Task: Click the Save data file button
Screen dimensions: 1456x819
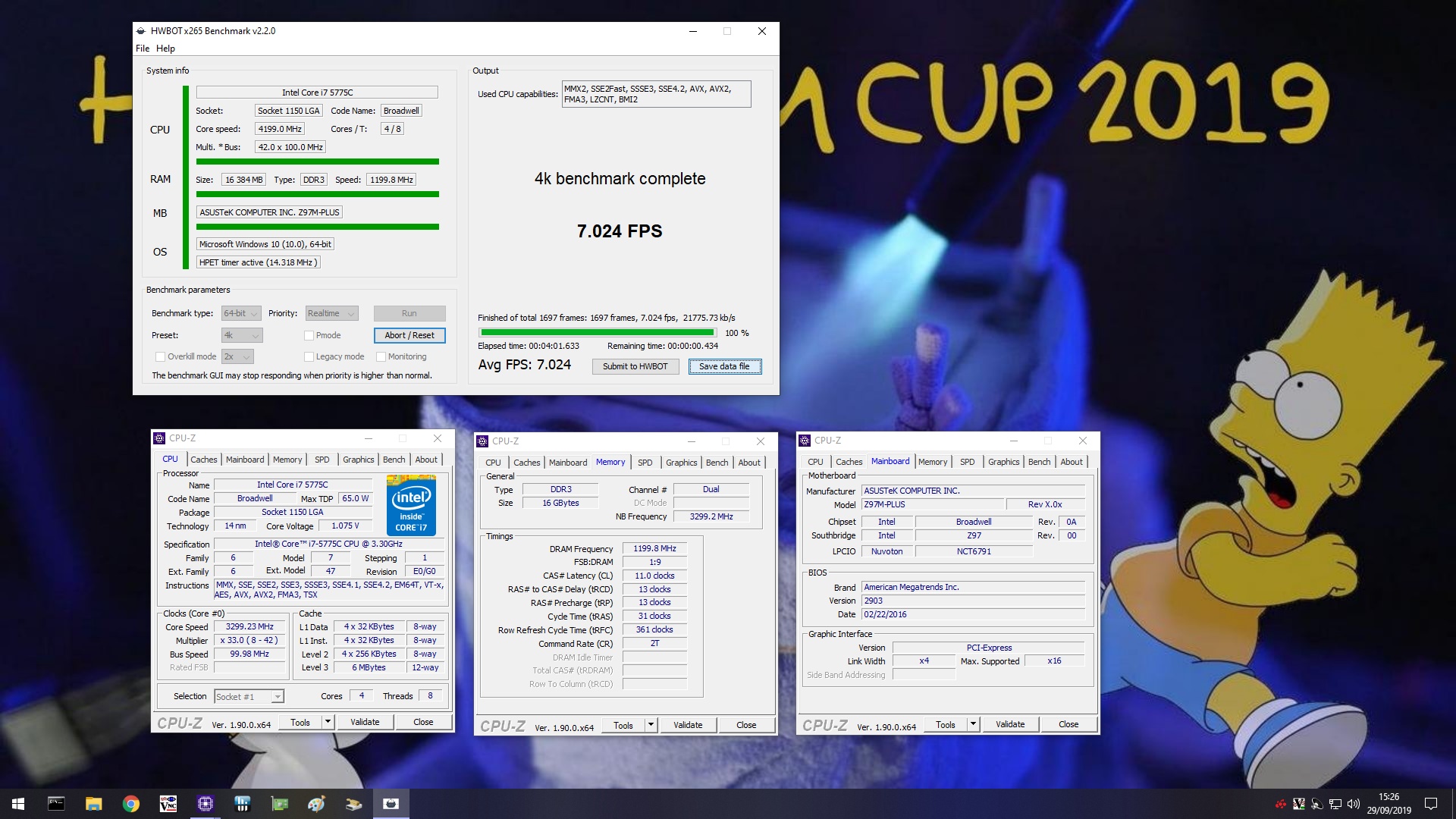Action: point(724,366)
